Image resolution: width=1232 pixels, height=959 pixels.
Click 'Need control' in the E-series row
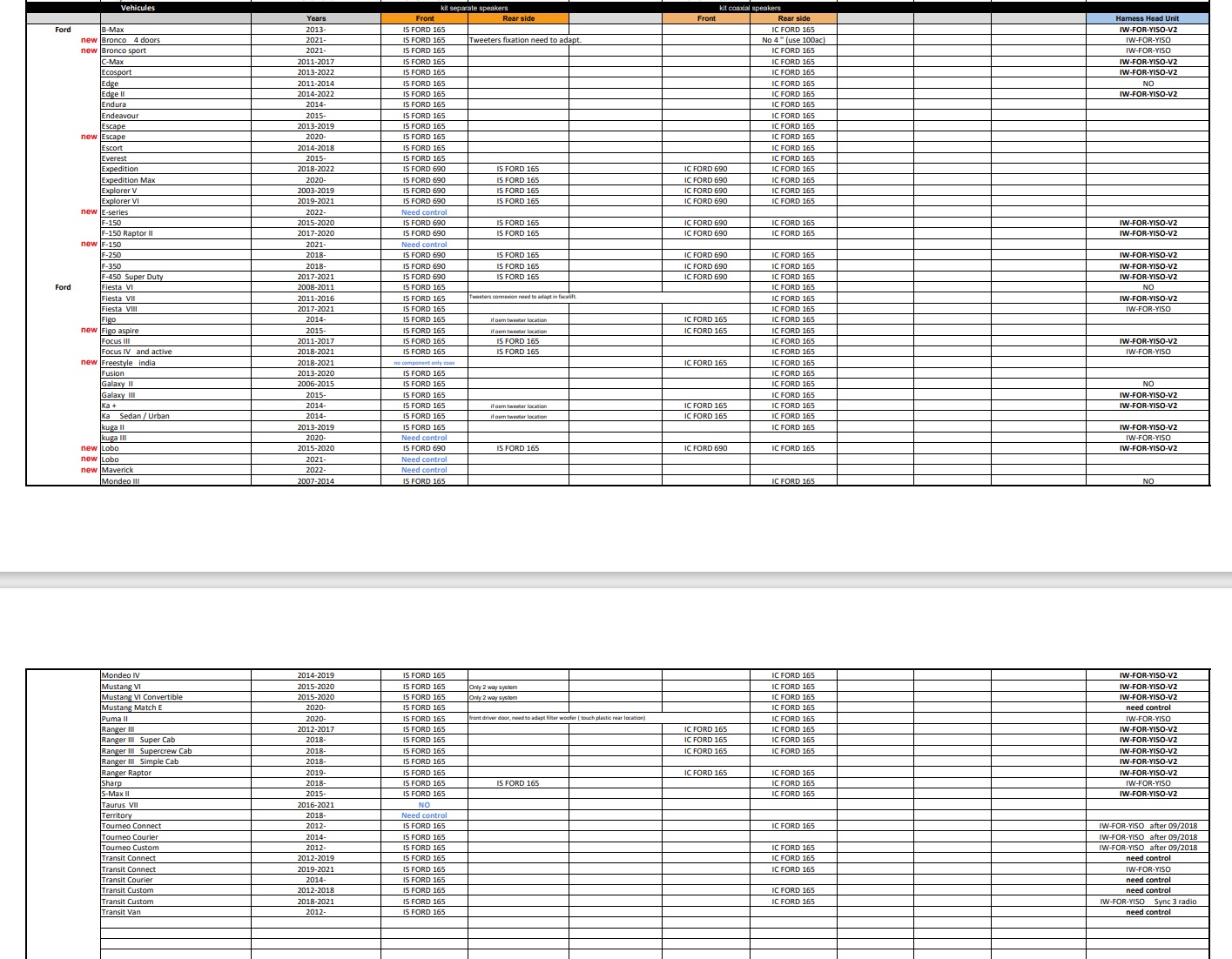(x=424, y=212)
